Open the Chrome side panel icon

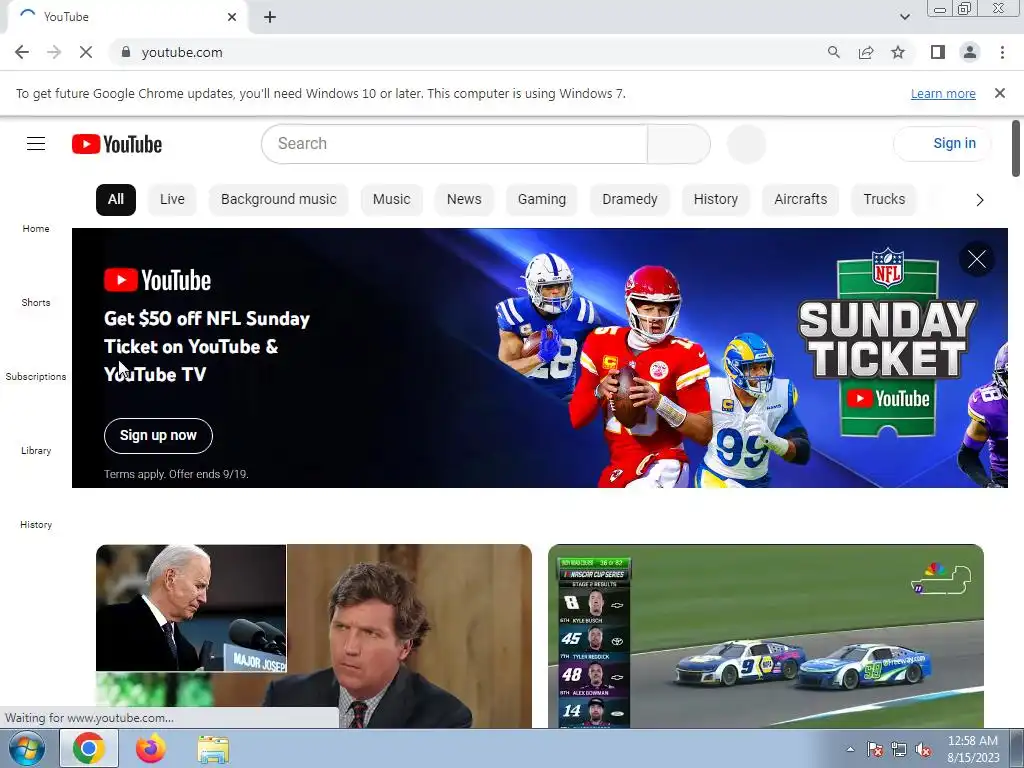(938, 52)
